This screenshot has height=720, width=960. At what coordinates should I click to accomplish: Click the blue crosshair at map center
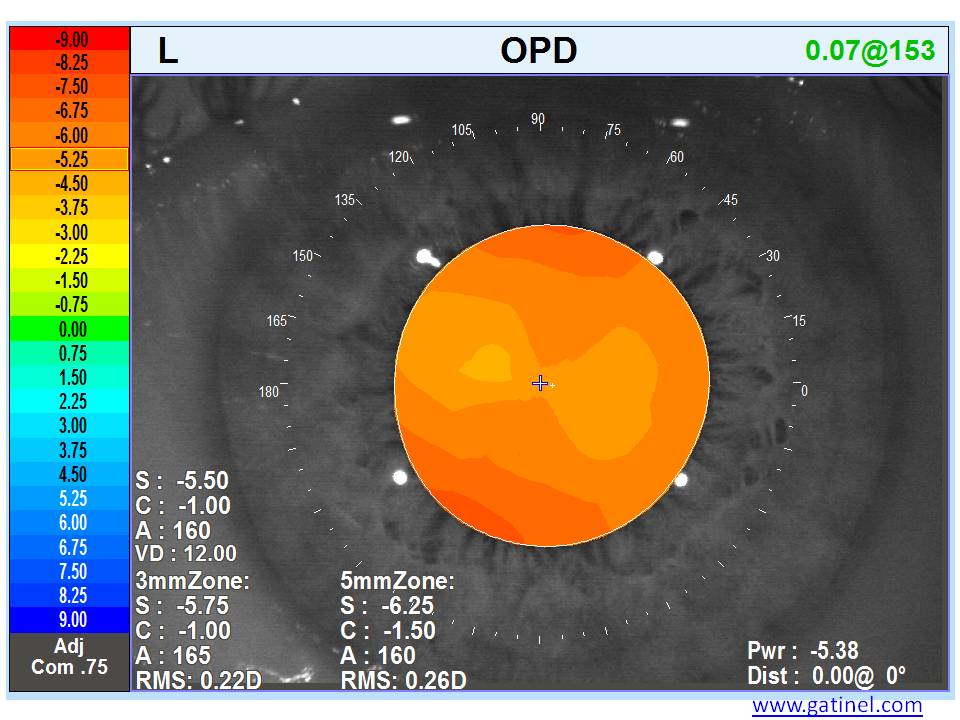pyautogui.click(x=540, y=383)
